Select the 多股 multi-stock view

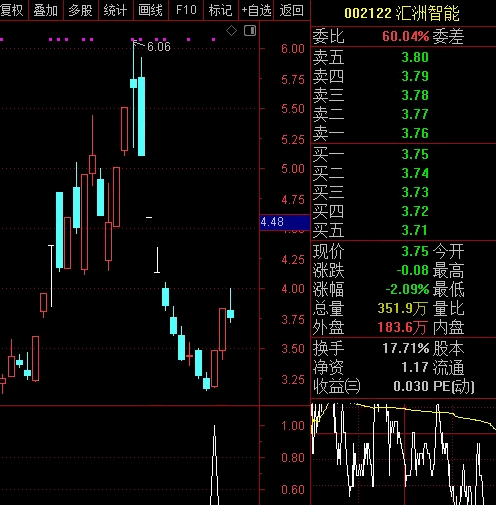80,10
